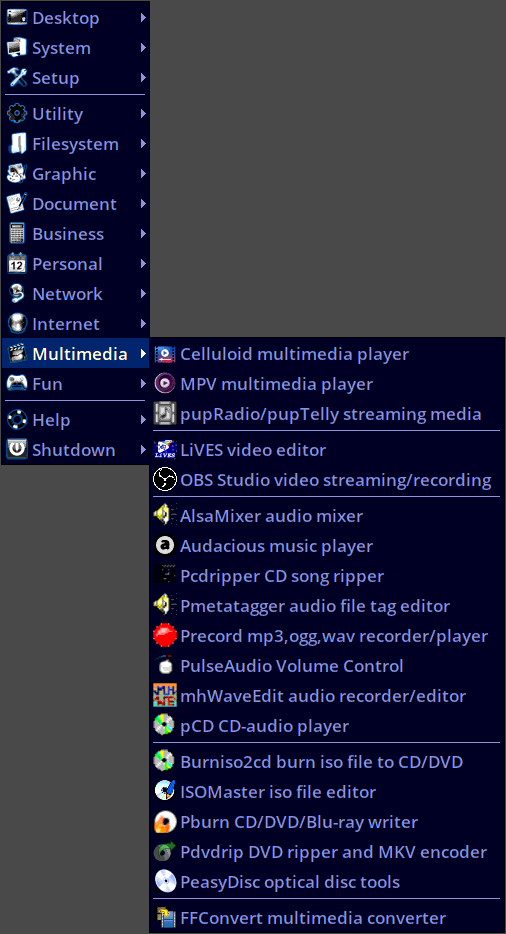Viewport: 506px width, 934px height.
Task: Open the Network menu category
Action: tap(75, 294)
